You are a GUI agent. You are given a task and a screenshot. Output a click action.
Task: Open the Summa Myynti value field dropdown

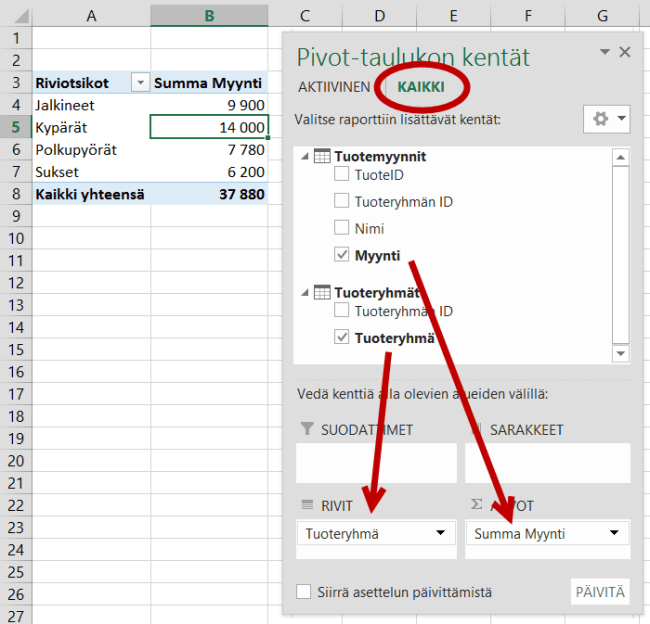(610, 534)
